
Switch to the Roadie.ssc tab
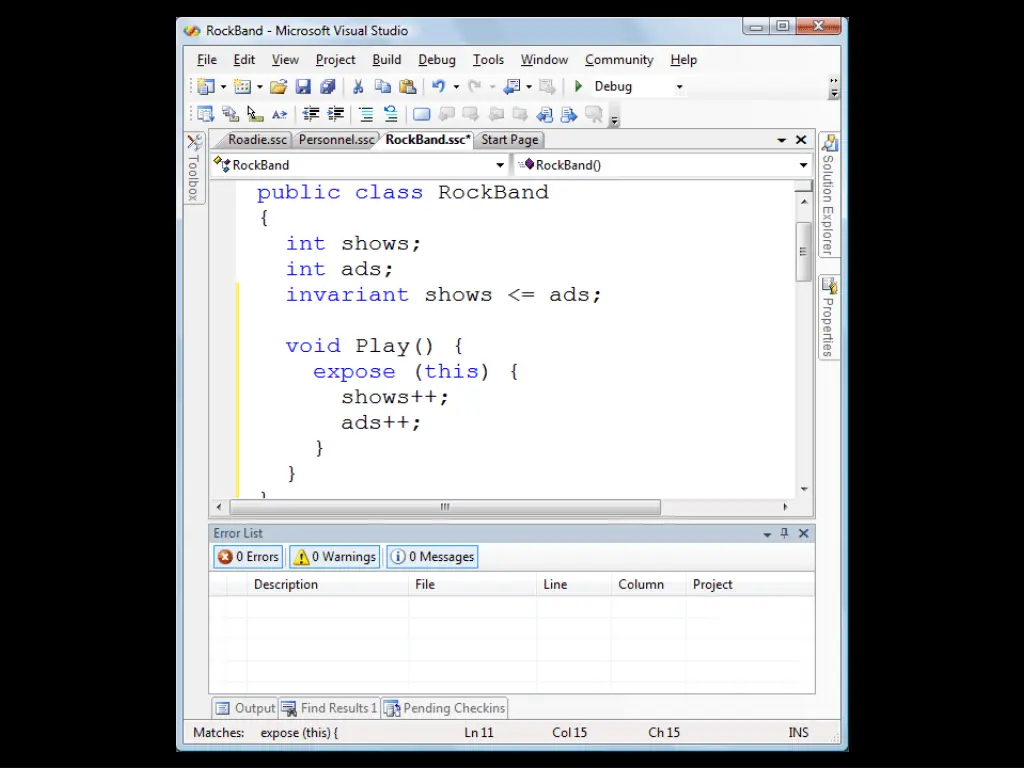click(257, 140)
